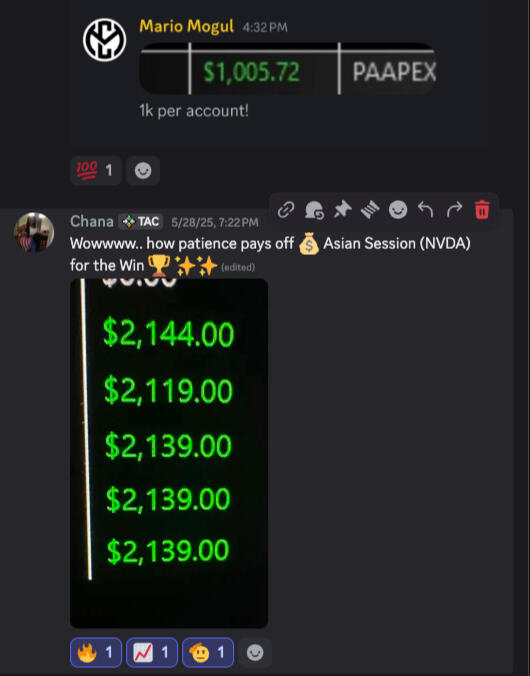Viewport: 530px width, 676px height.
Task: Forward Chana's message with right arrow
Action: pyautogui.click(x=454, y=210)
